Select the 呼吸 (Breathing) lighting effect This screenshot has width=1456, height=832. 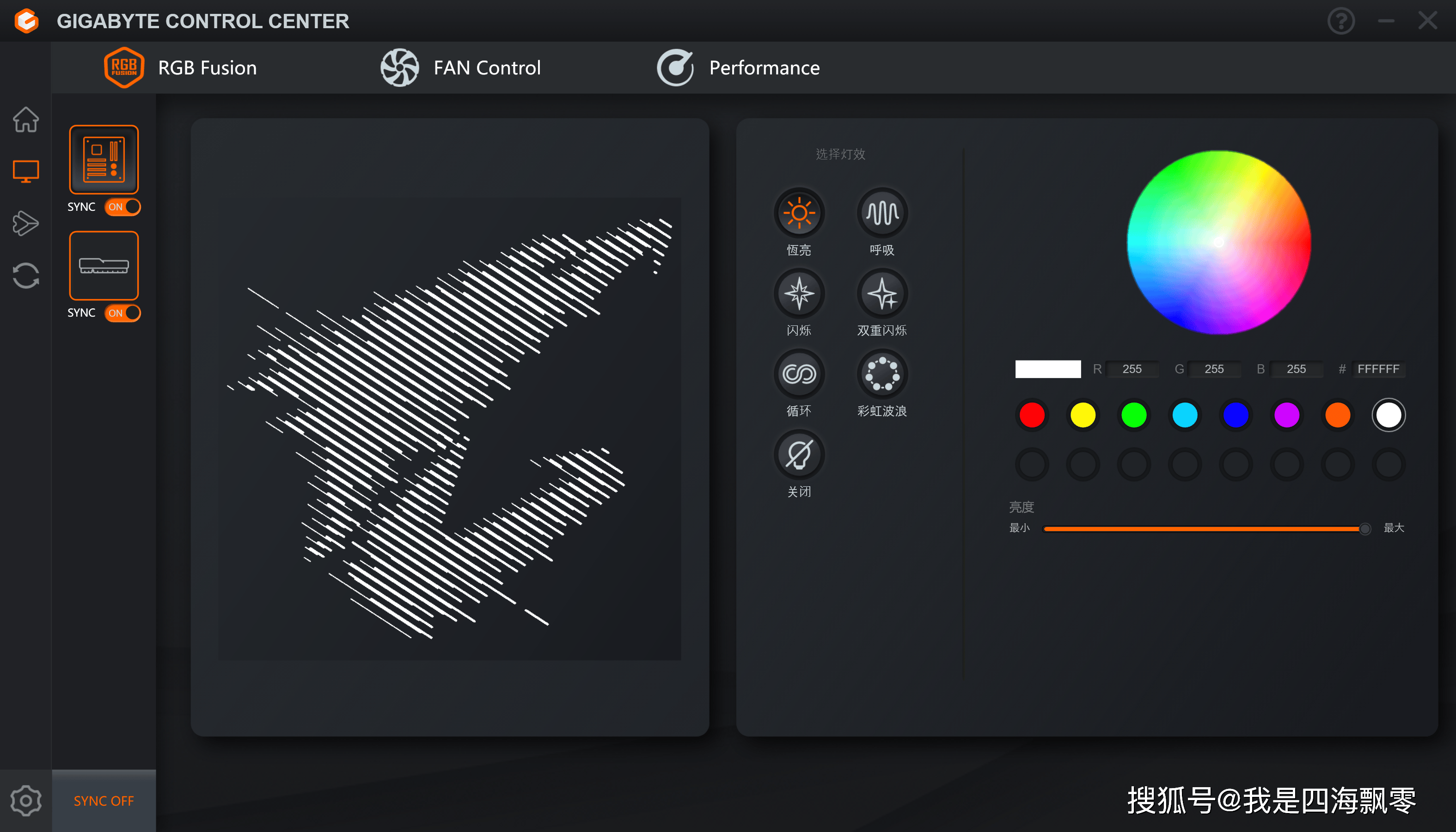pyautogui.click(x=880, y=212)
